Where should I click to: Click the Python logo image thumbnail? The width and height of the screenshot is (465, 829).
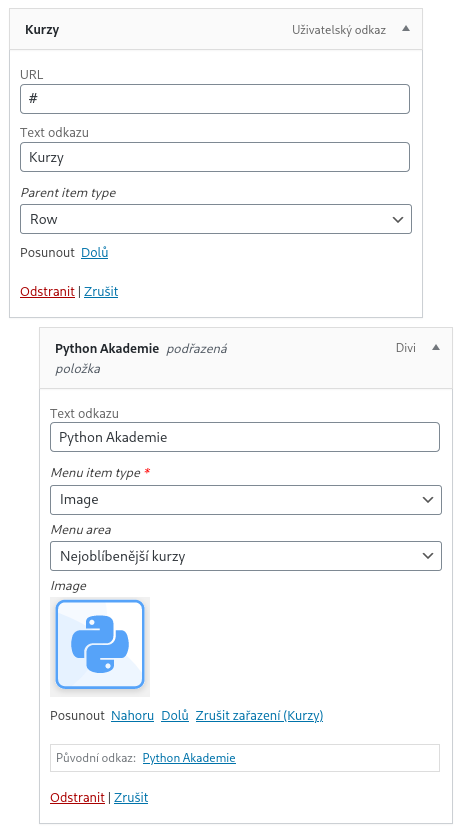[x=100, y=647]
